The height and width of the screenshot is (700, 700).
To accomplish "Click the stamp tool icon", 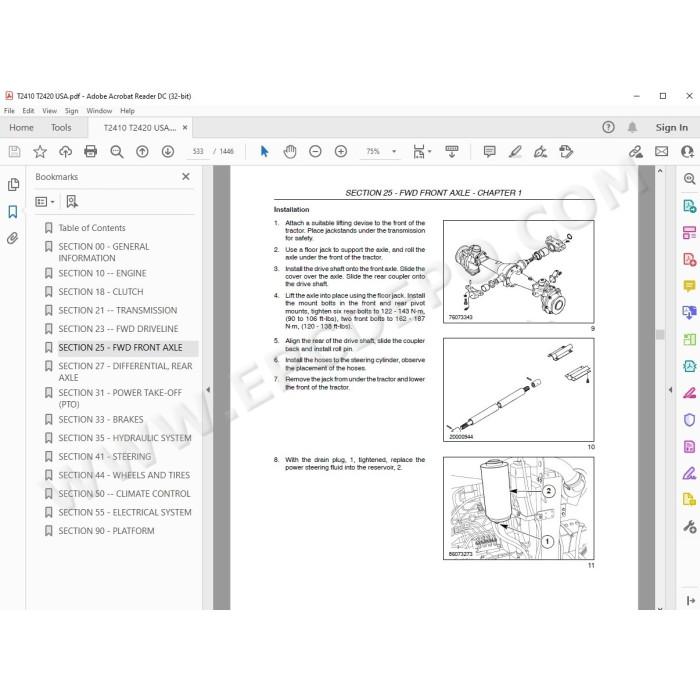I will 566,152.
